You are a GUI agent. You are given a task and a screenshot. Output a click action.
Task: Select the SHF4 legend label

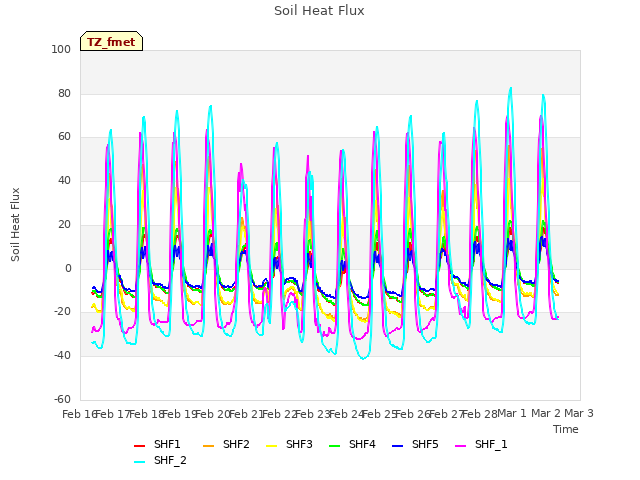(x=362, y=444)
